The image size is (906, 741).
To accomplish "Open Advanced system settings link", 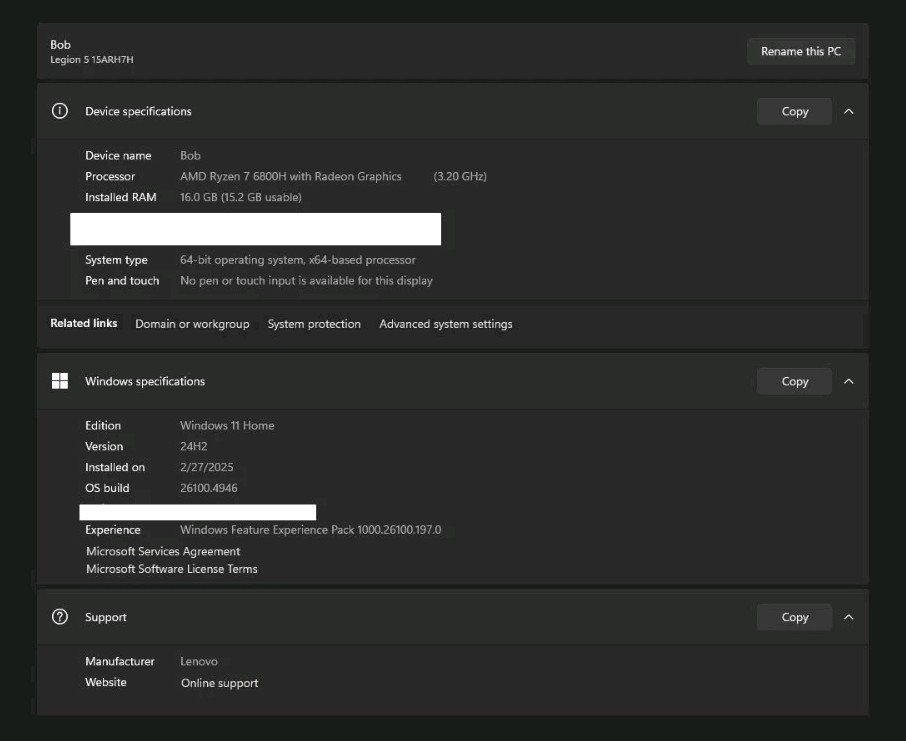I will pos(445,324).
